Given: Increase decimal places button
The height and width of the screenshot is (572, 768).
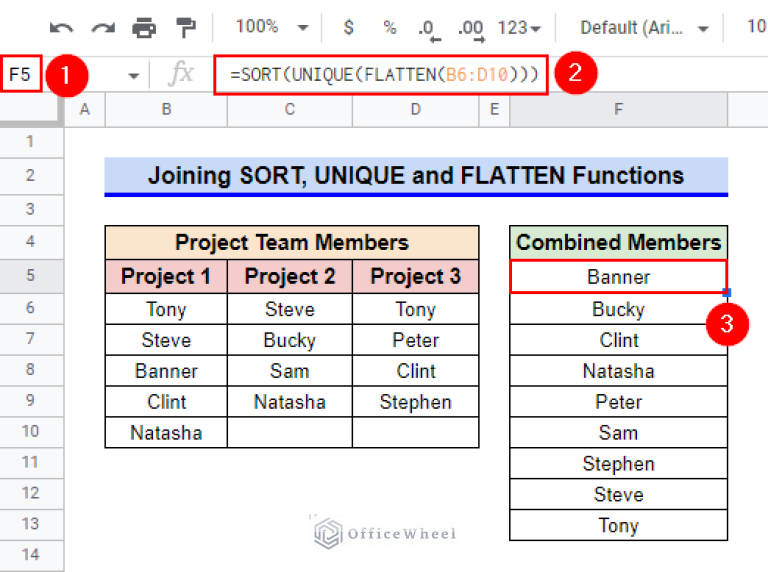Looking at the screenshot, I should pyautogui.click(x=470, y=28).
